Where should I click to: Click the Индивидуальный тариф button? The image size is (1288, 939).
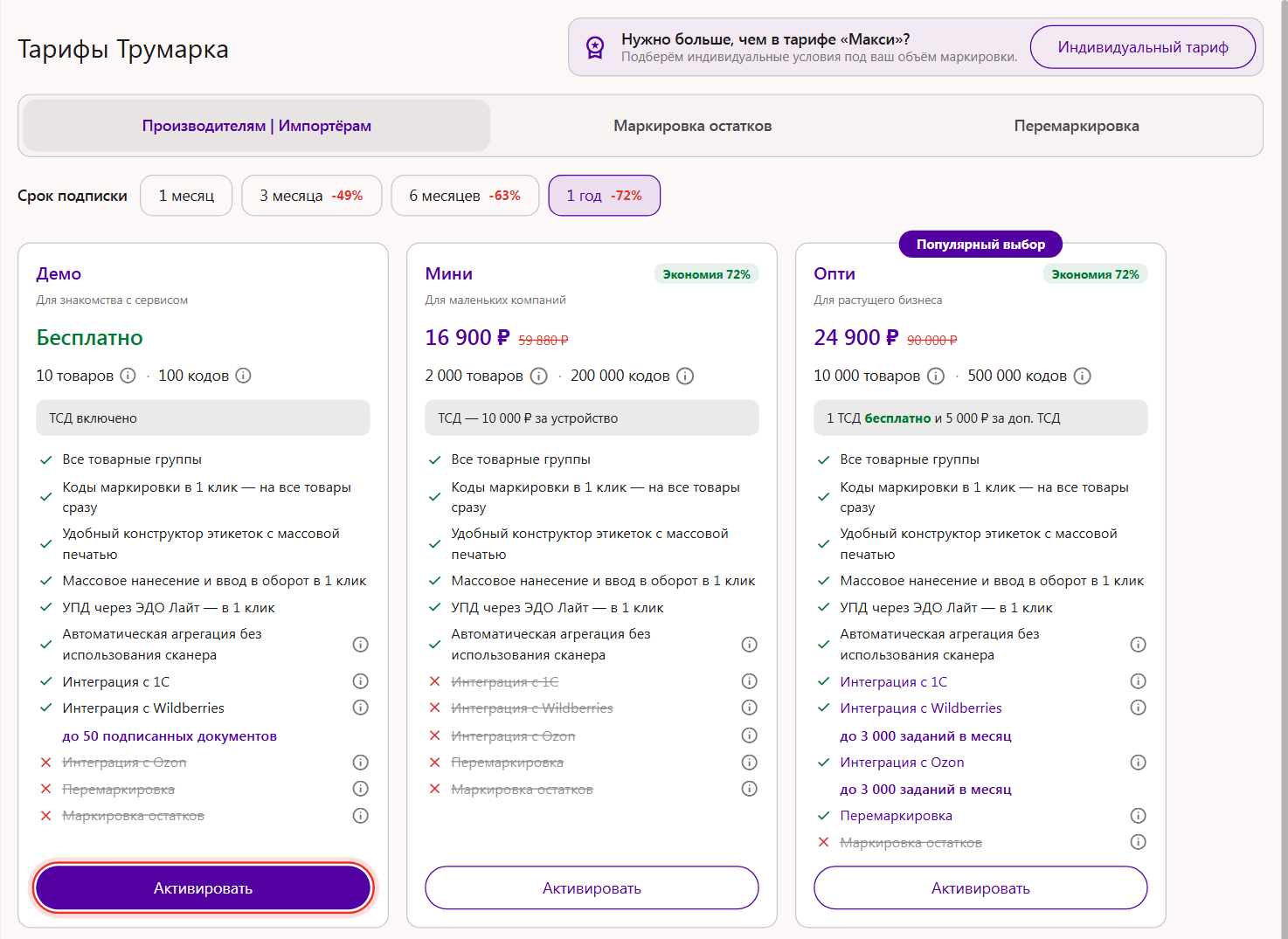(1143, 47)
